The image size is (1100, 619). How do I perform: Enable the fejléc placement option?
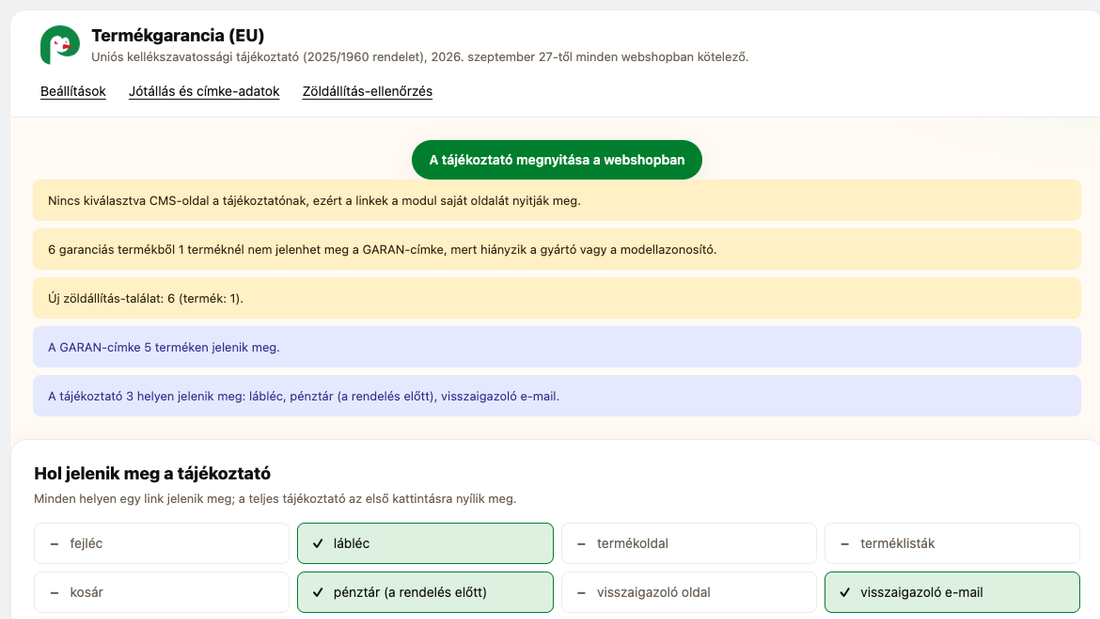pos(161,543)
